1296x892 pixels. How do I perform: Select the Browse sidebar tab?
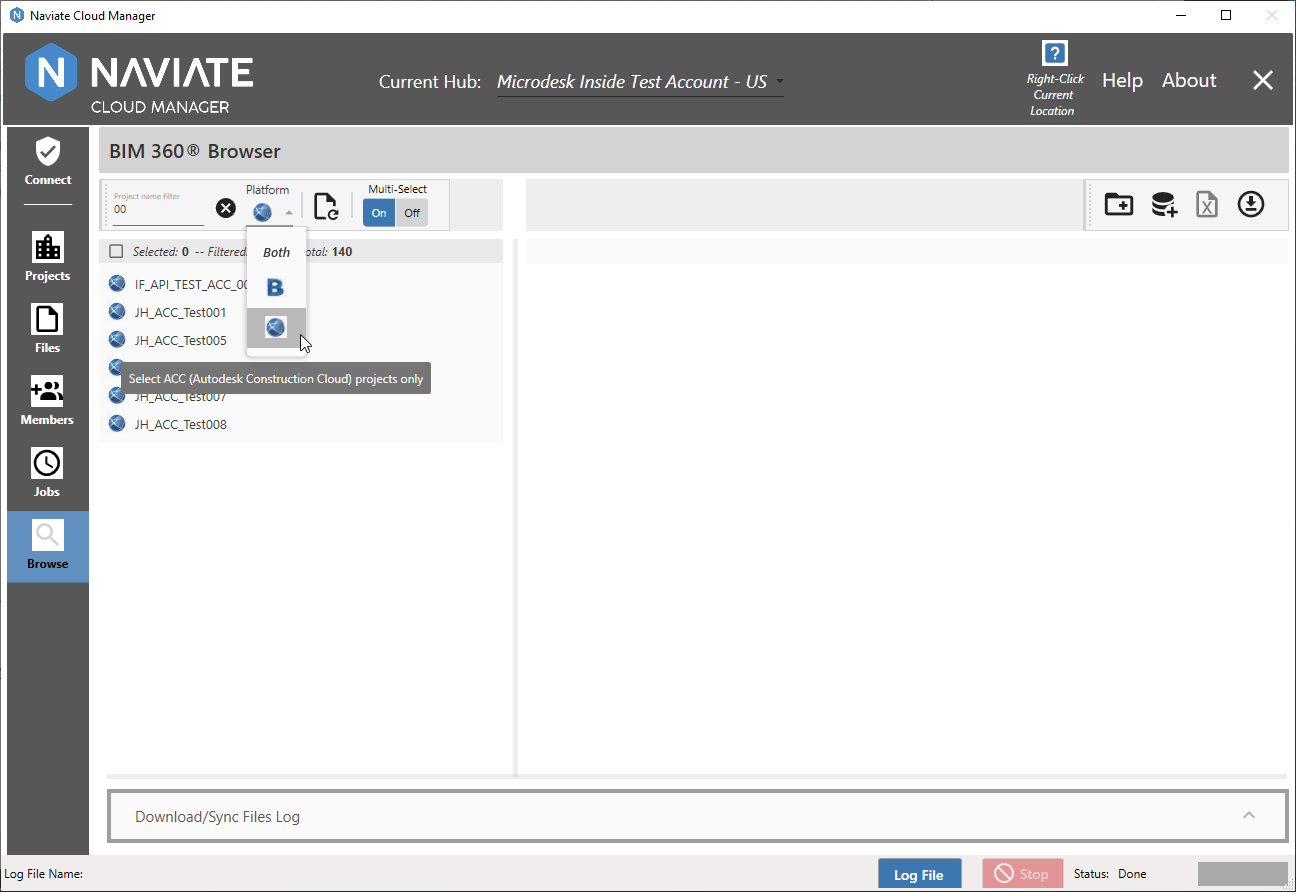pyautogui.click(x=48, y=546)
